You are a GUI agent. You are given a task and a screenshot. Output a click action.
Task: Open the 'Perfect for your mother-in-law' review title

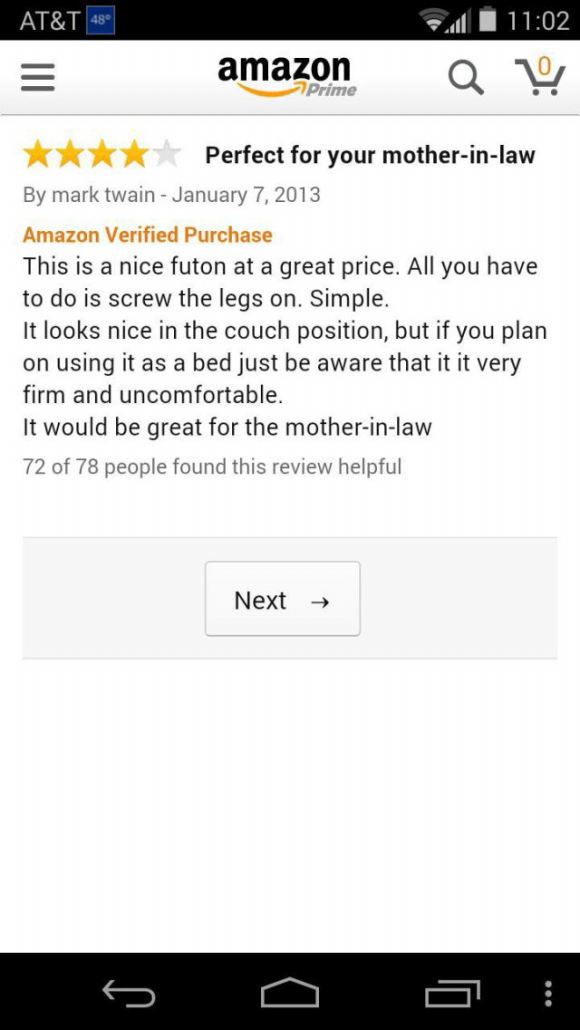pyautogui.click(x=370, y=156)
